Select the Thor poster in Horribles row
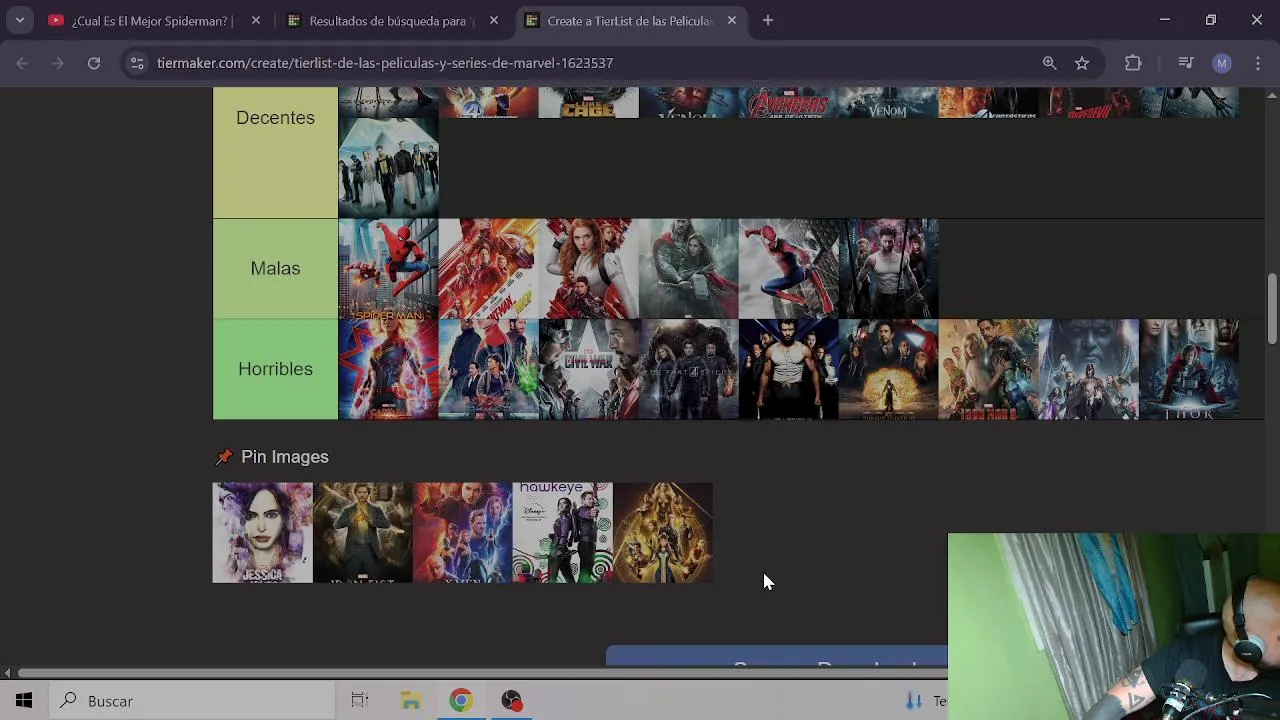 [1188, 369]
